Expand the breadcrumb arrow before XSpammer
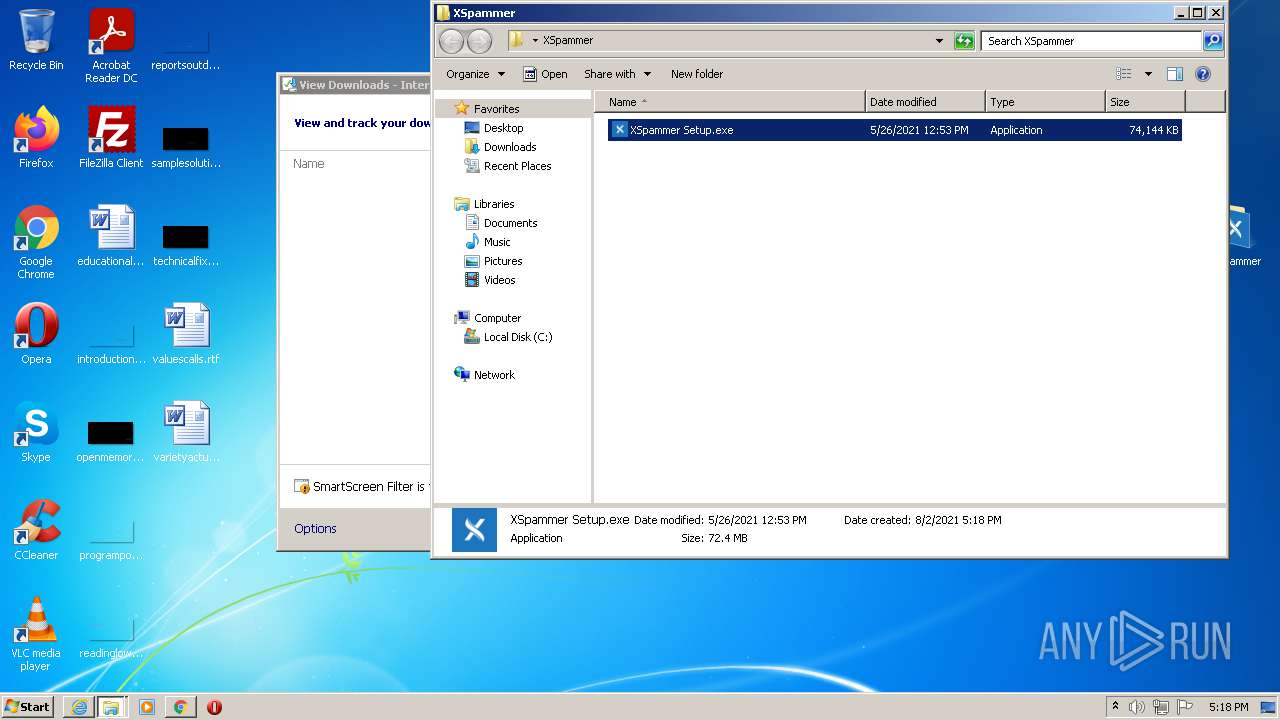 (x=535, y=41)
